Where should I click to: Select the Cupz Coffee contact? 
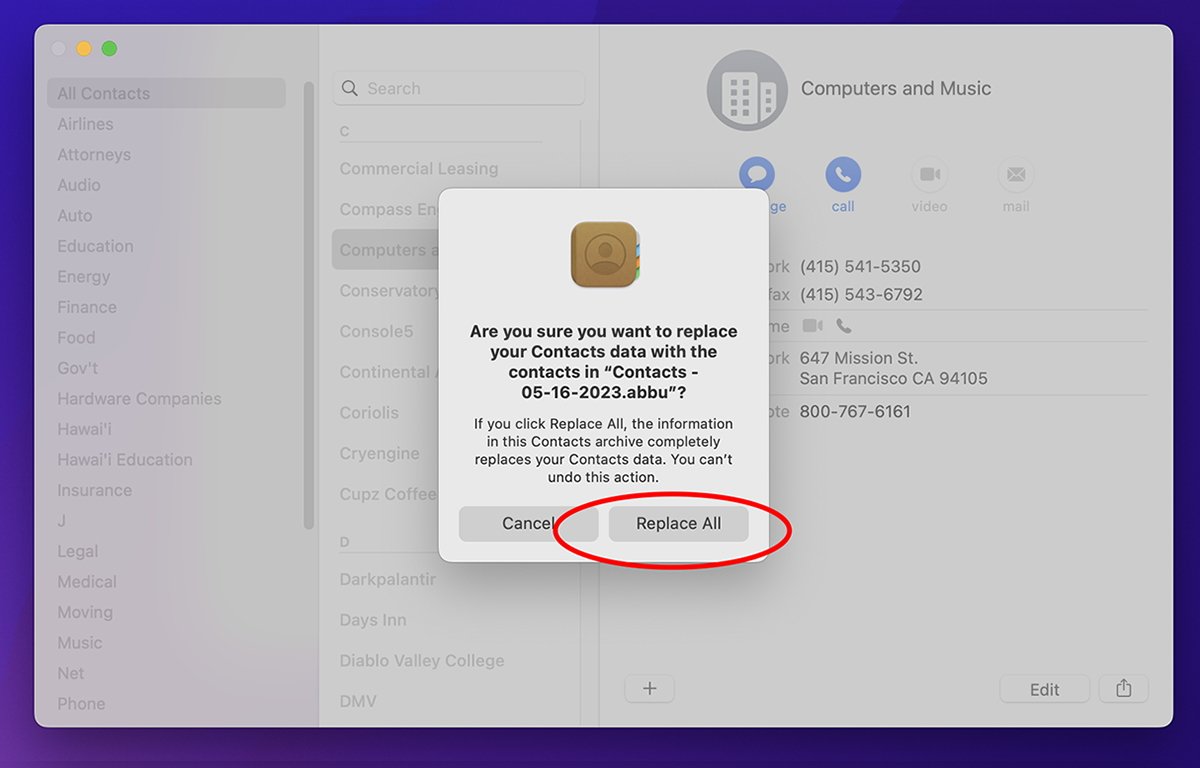(x=389, y=494)
